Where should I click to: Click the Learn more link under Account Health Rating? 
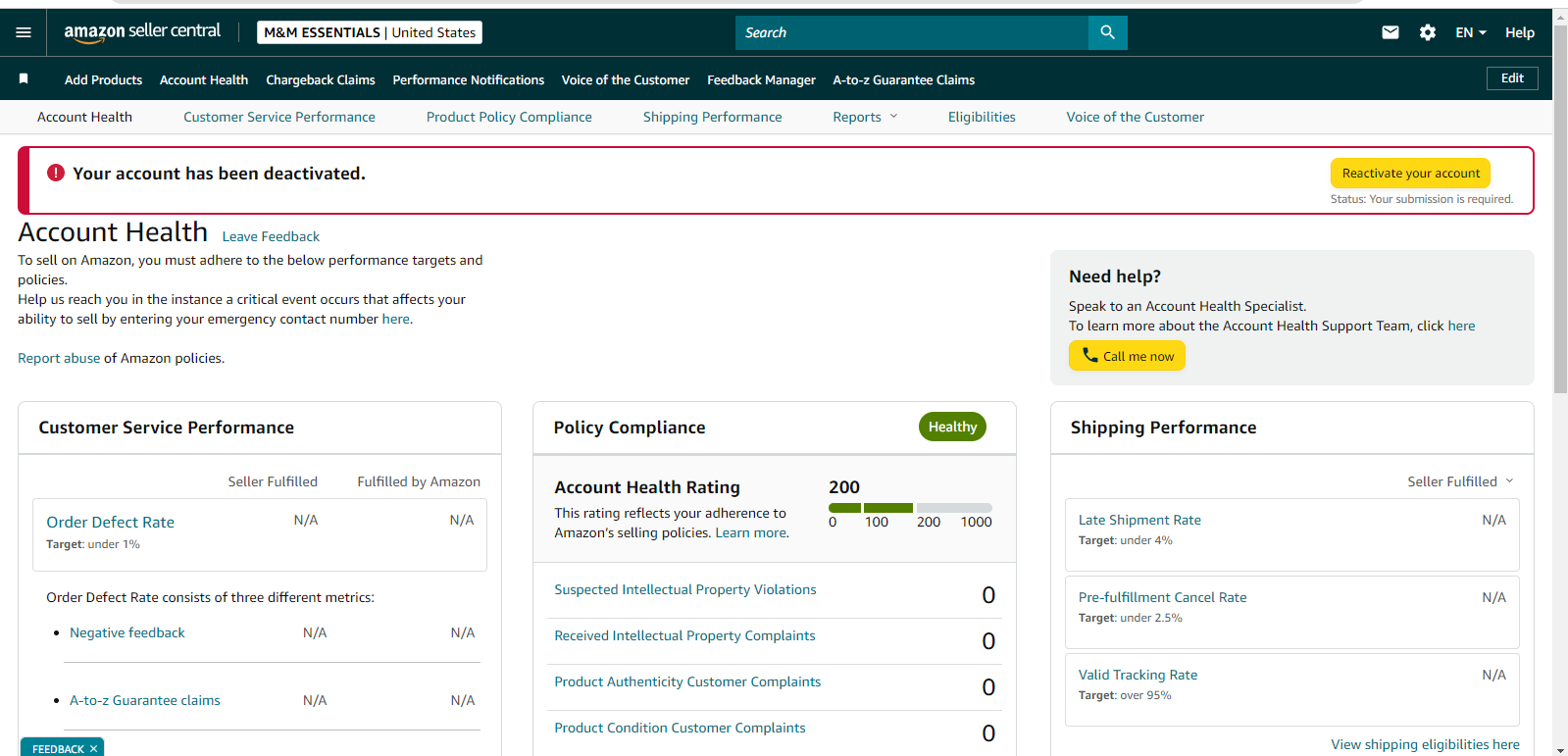[x=750, y=532]
